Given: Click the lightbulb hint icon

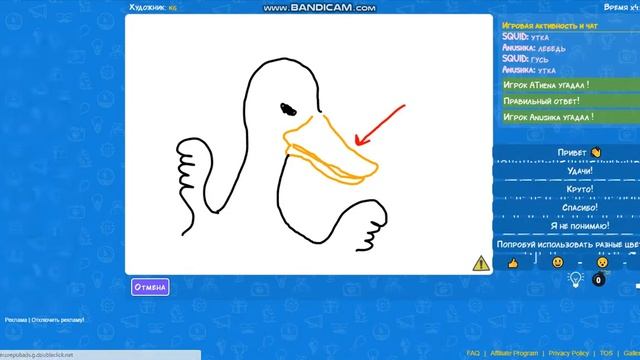Looking at the screenshot, I should point(575,280).
